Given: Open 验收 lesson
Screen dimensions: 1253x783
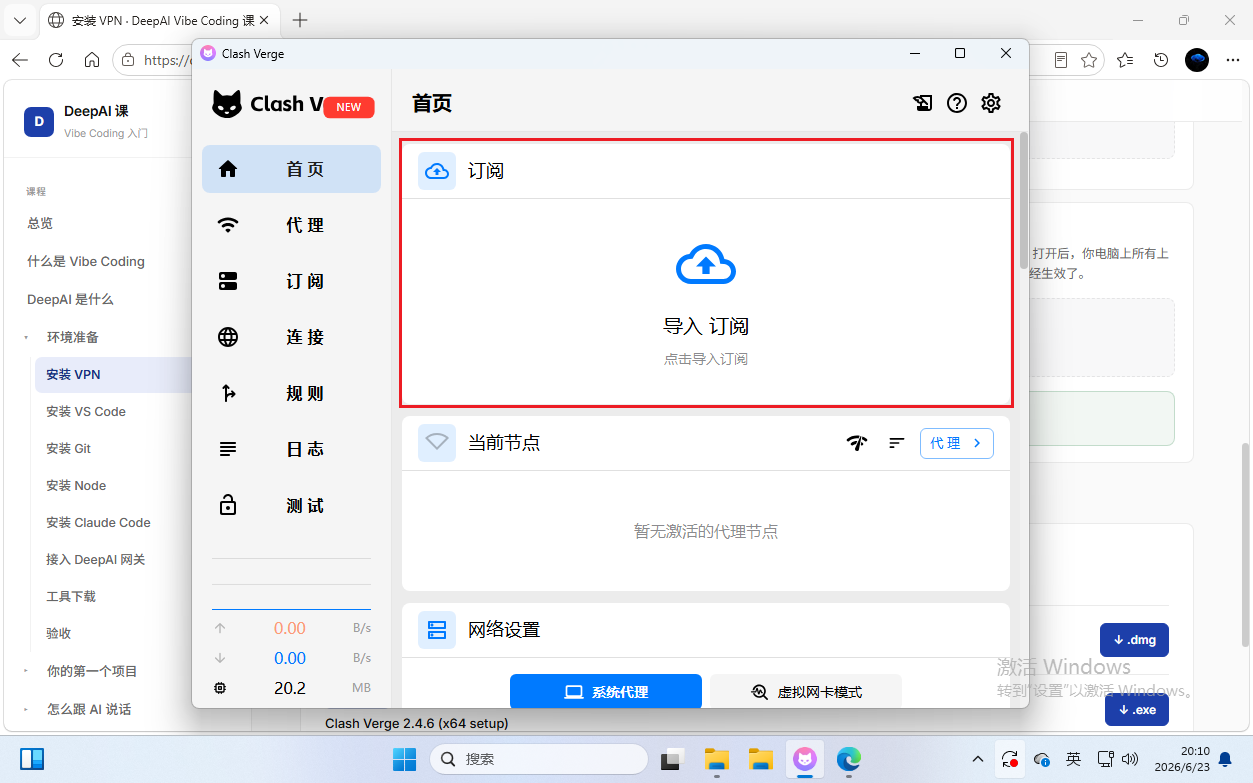Looking at the screenshot, I should click(x=59, y=633).
